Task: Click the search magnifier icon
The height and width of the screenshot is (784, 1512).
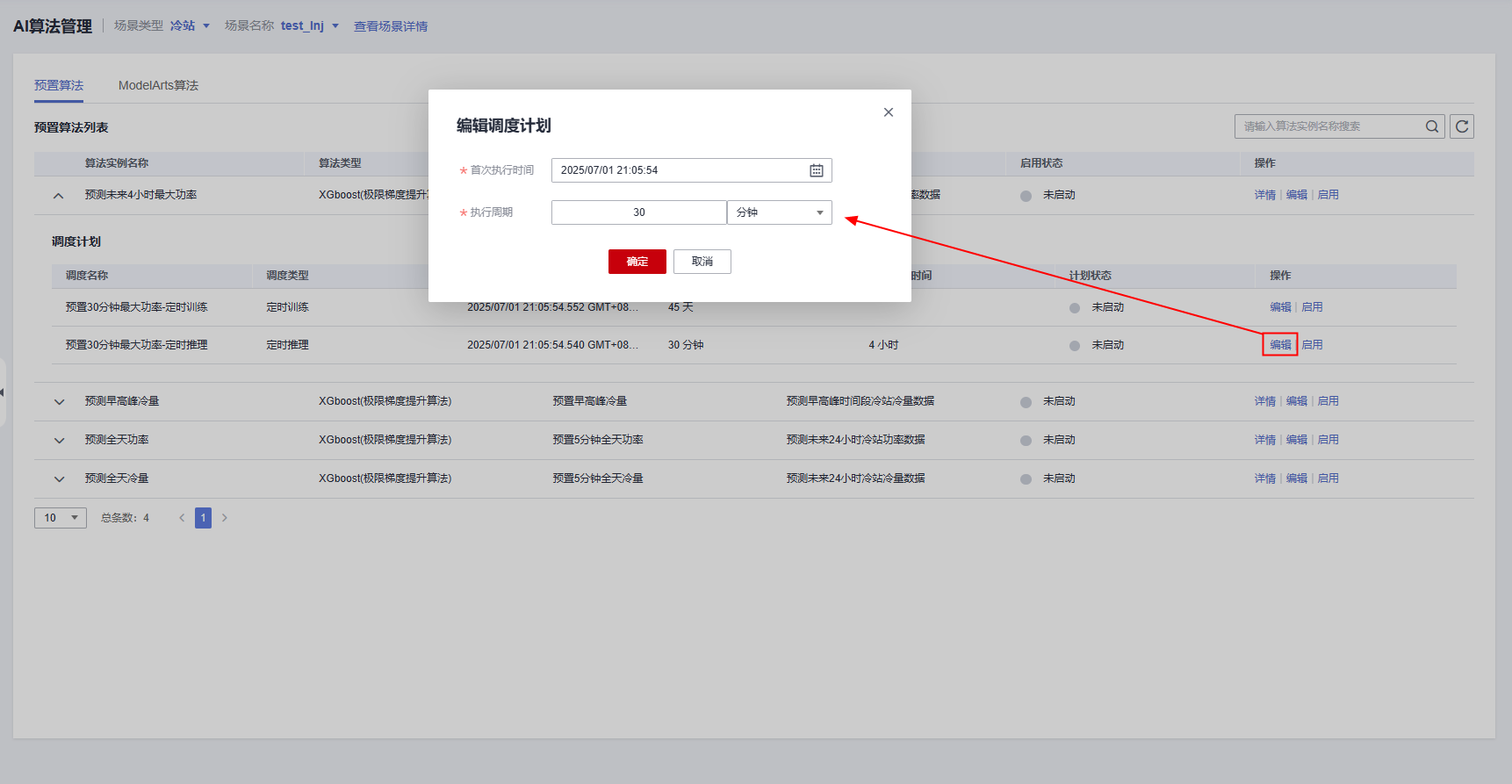Action: coord(1432,126)
